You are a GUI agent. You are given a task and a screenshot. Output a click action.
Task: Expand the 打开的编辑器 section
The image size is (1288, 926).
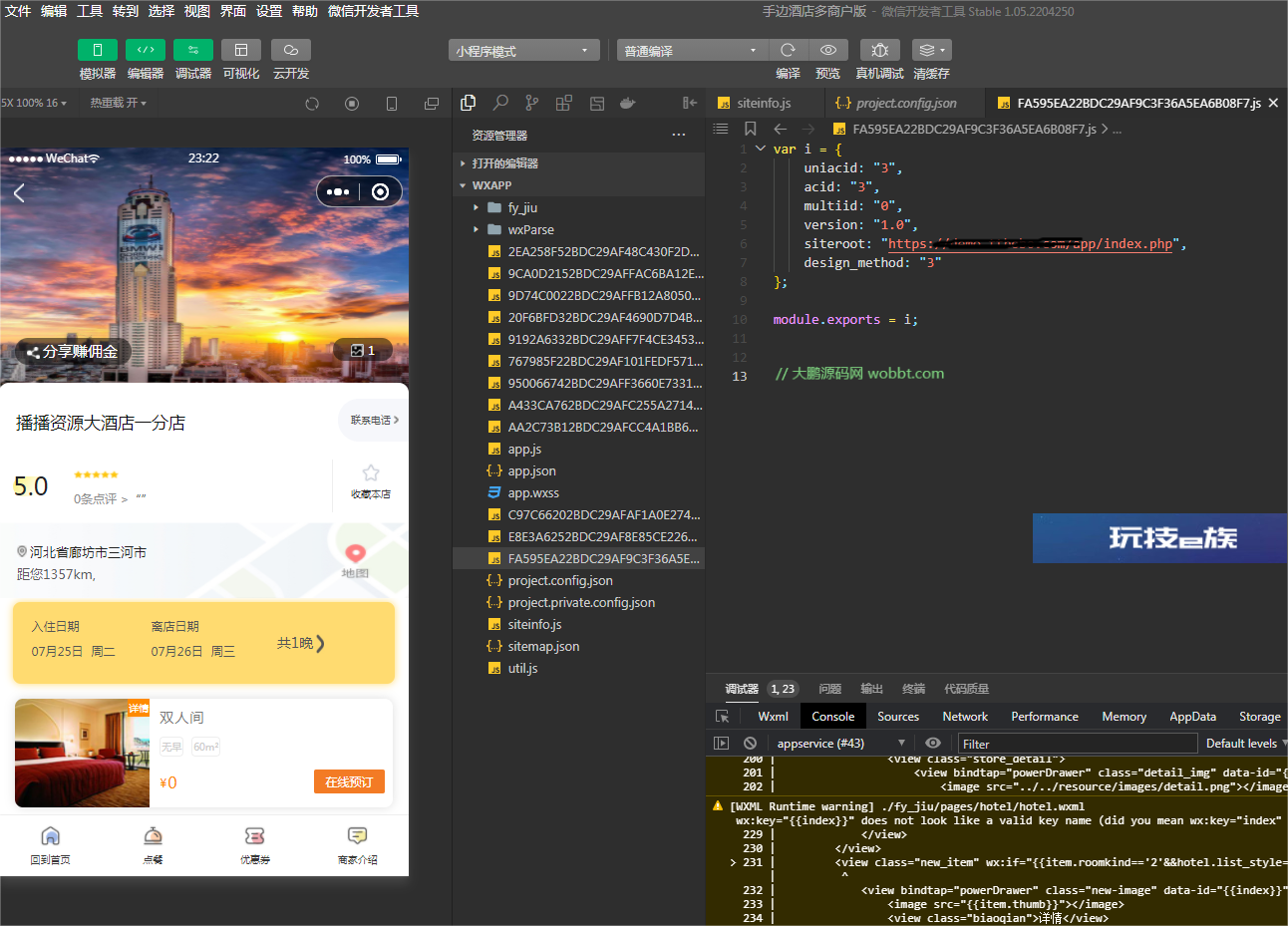579,163
